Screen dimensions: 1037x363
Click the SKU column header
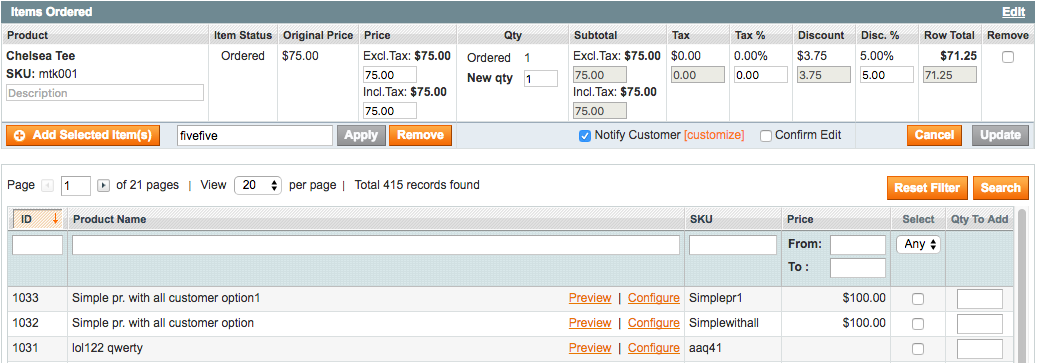(701, 219)
